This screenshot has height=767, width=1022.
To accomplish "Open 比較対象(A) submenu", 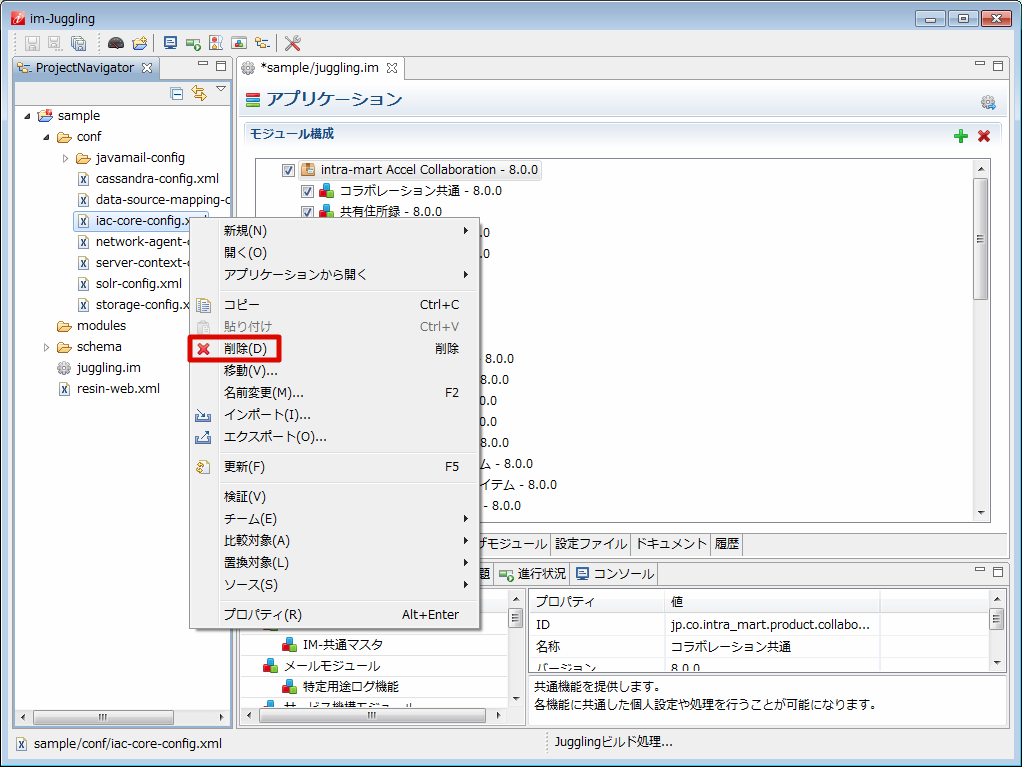I will click(348, 540).
